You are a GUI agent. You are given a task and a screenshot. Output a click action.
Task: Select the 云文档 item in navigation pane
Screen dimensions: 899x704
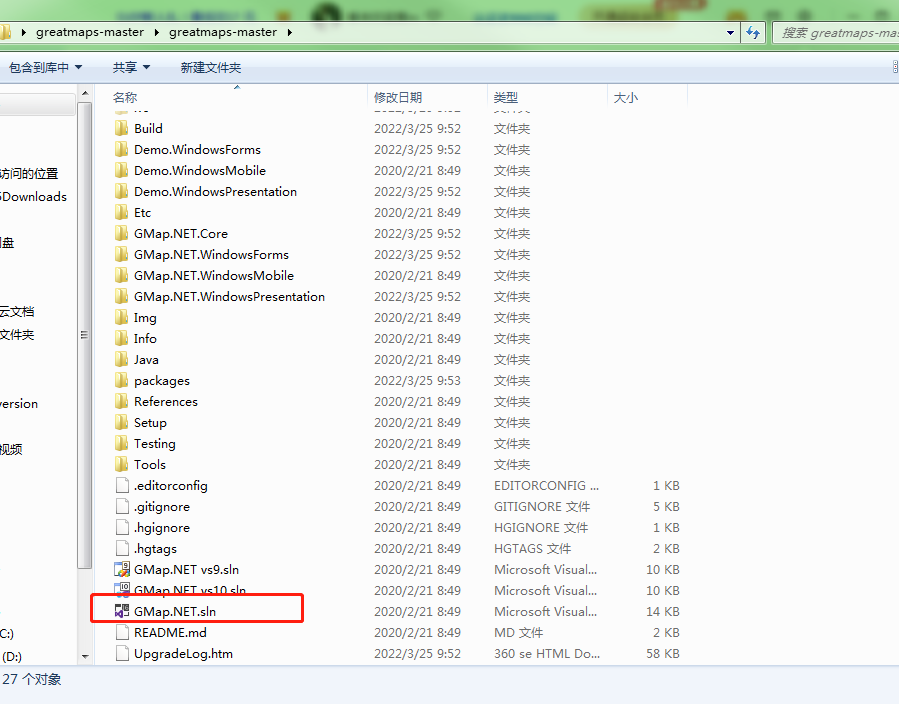click(17, 312)
